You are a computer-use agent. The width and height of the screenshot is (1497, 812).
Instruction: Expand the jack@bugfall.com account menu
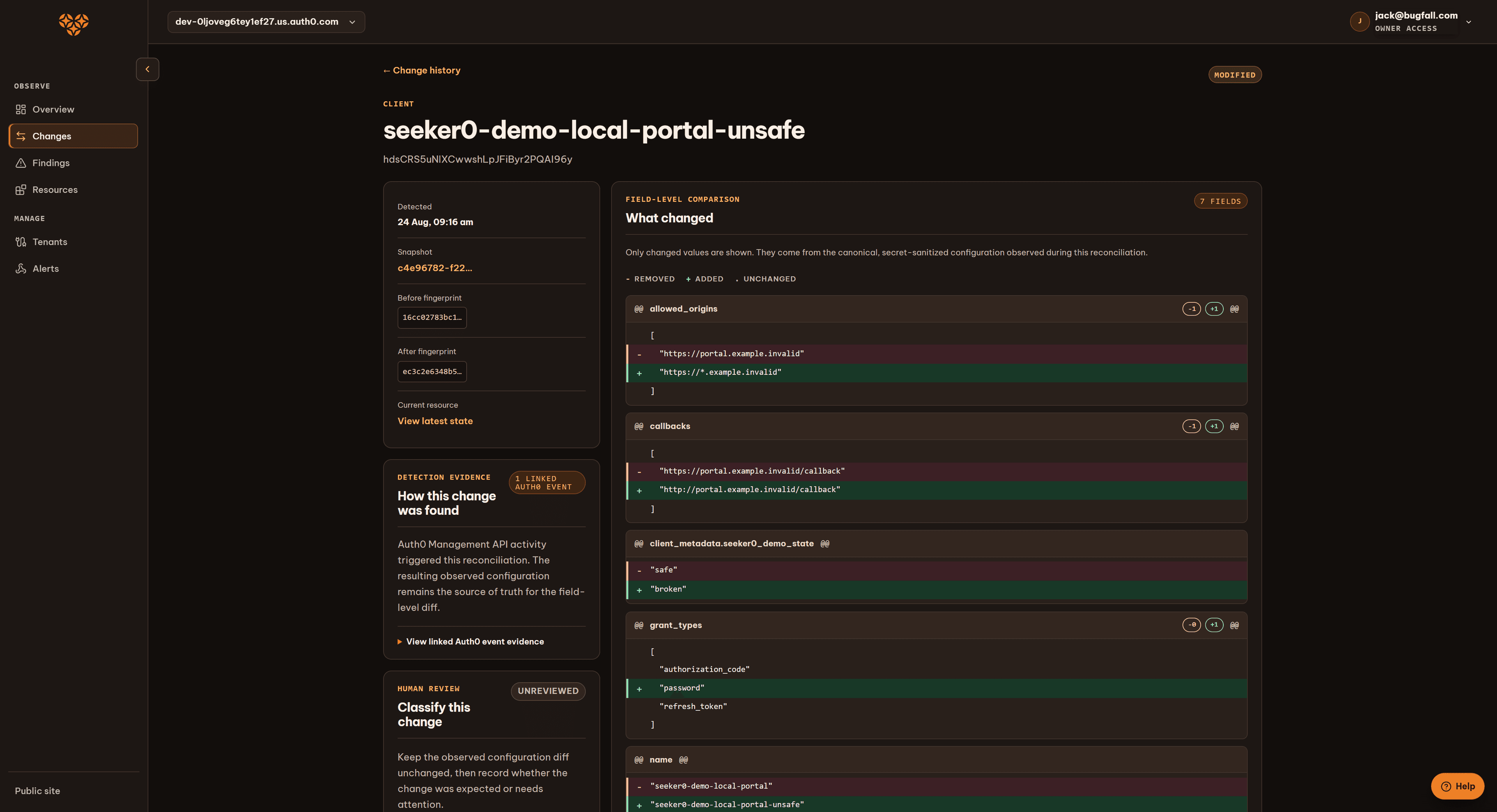click(1469, 22)
